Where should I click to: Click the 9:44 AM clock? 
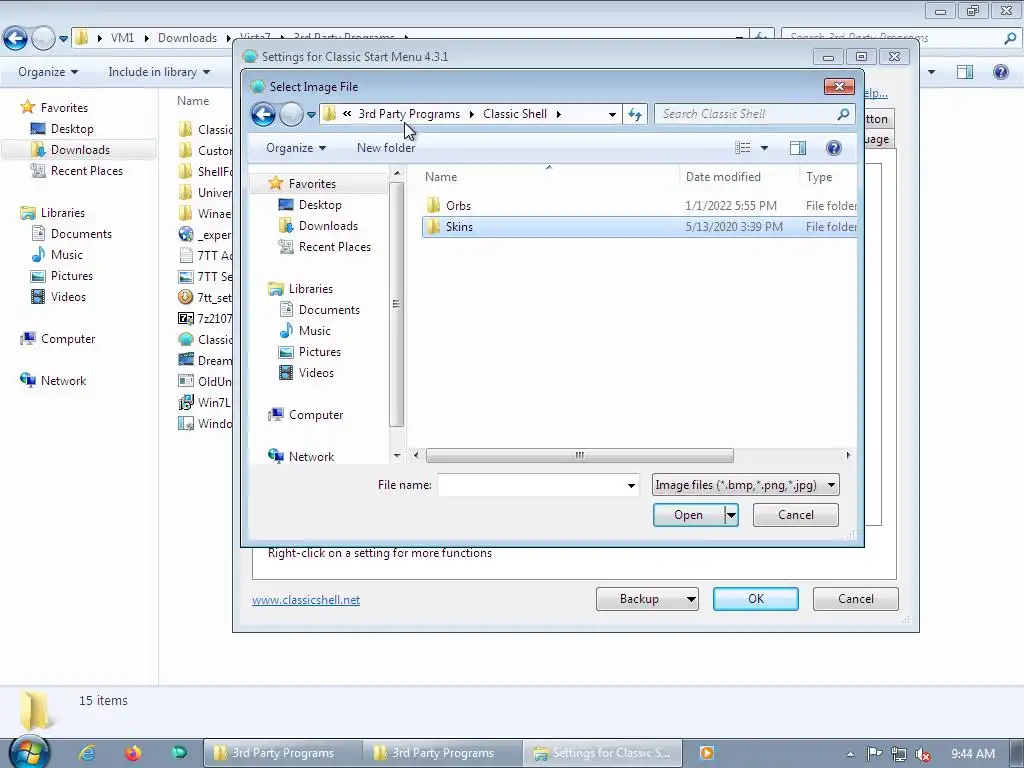coord(972,754)
